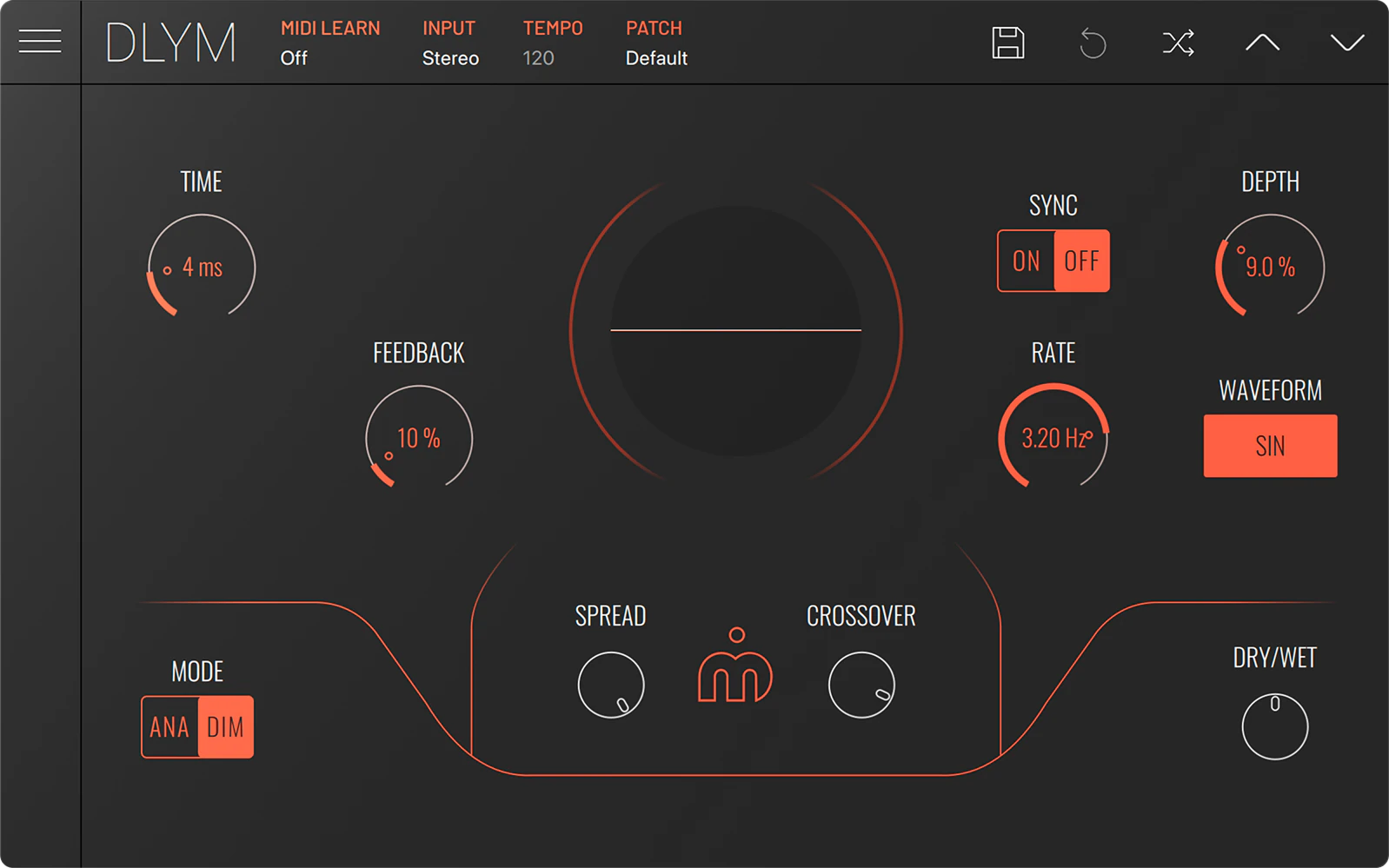Go to the next patch with the down chevron
The width and height of the screenshot is (1389, 868).
(1347, 42)
